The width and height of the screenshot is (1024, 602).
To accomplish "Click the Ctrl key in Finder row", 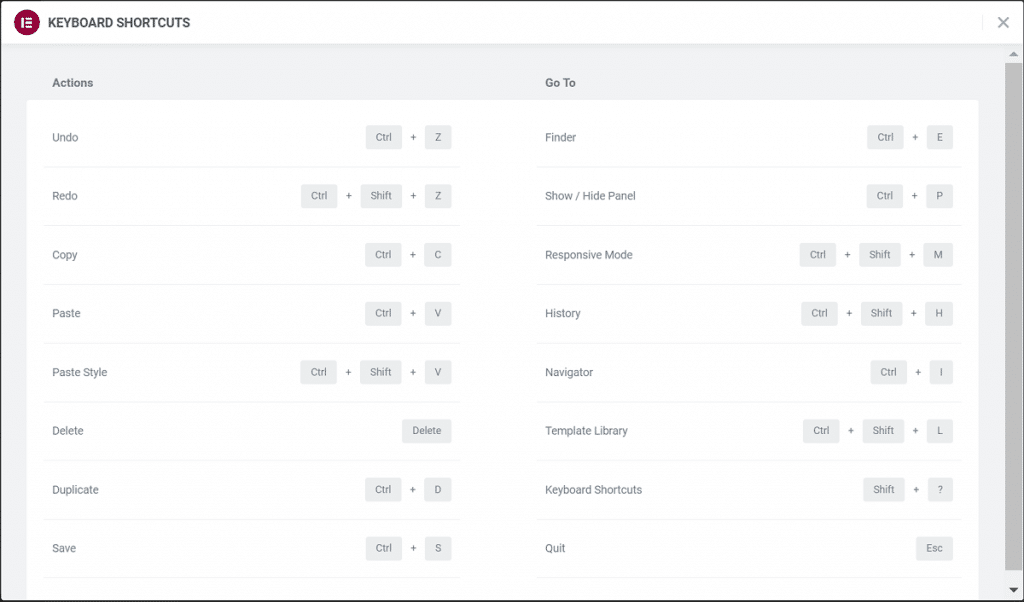I will 885,137.
